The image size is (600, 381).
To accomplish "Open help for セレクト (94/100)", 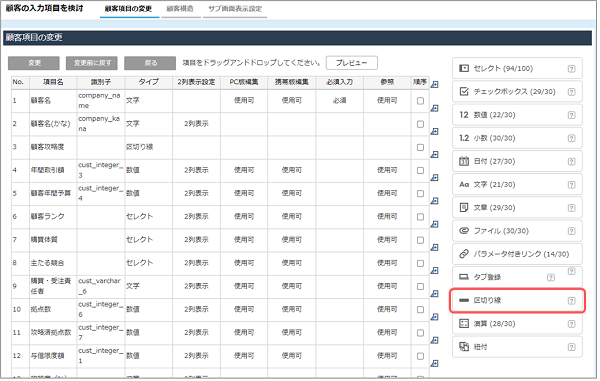I will tap(571, 69).
